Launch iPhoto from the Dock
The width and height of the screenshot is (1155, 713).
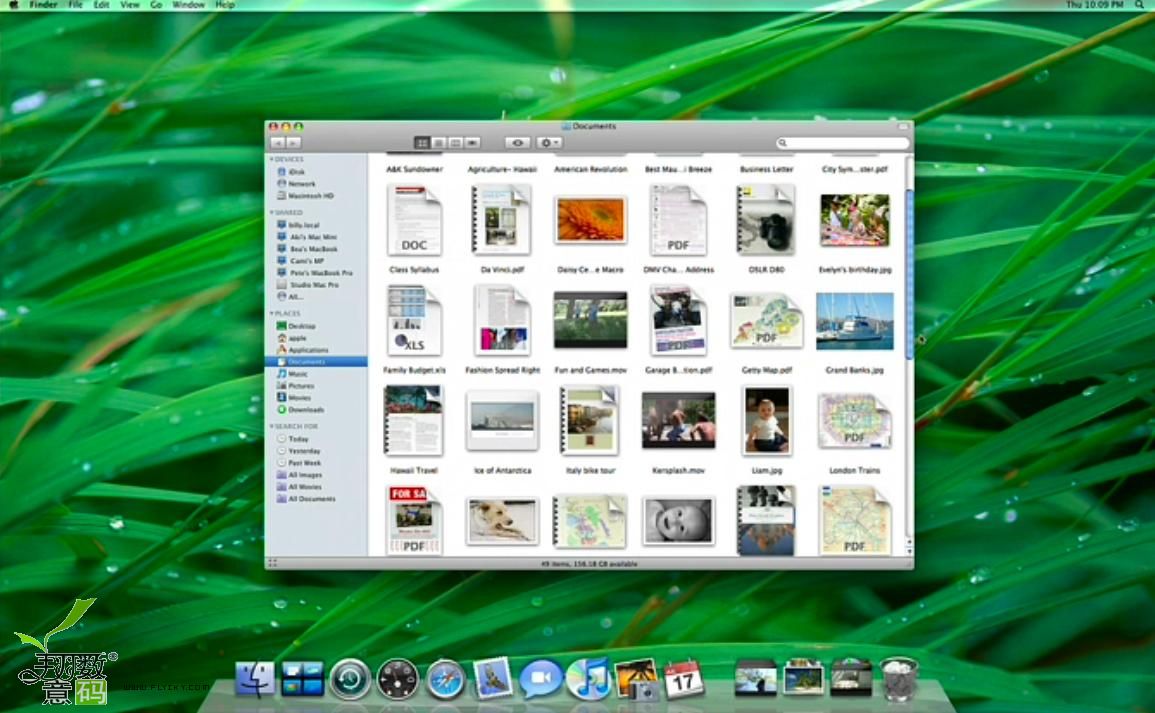click(637, 679)
